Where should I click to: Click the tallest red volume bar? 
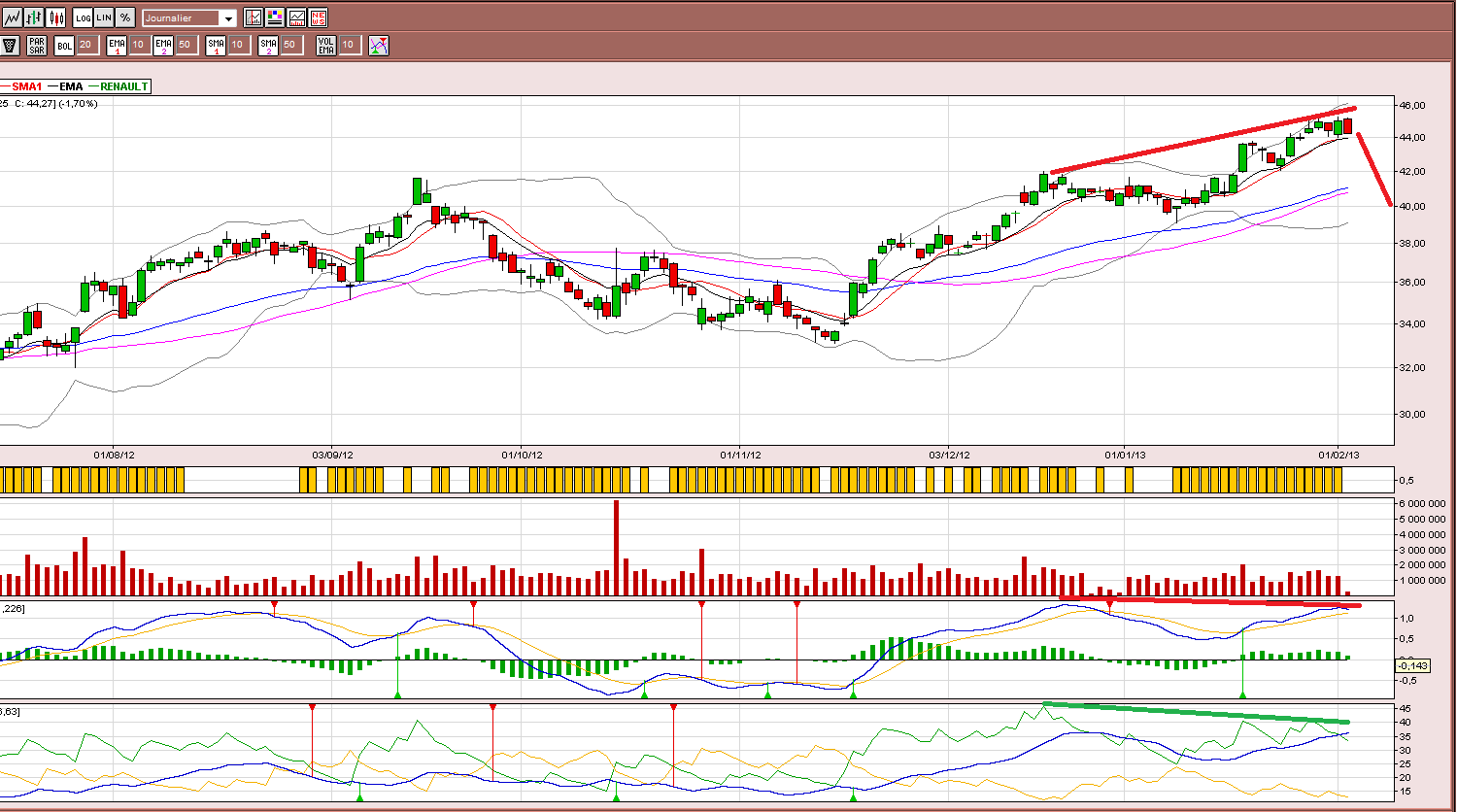click(616, 548)
